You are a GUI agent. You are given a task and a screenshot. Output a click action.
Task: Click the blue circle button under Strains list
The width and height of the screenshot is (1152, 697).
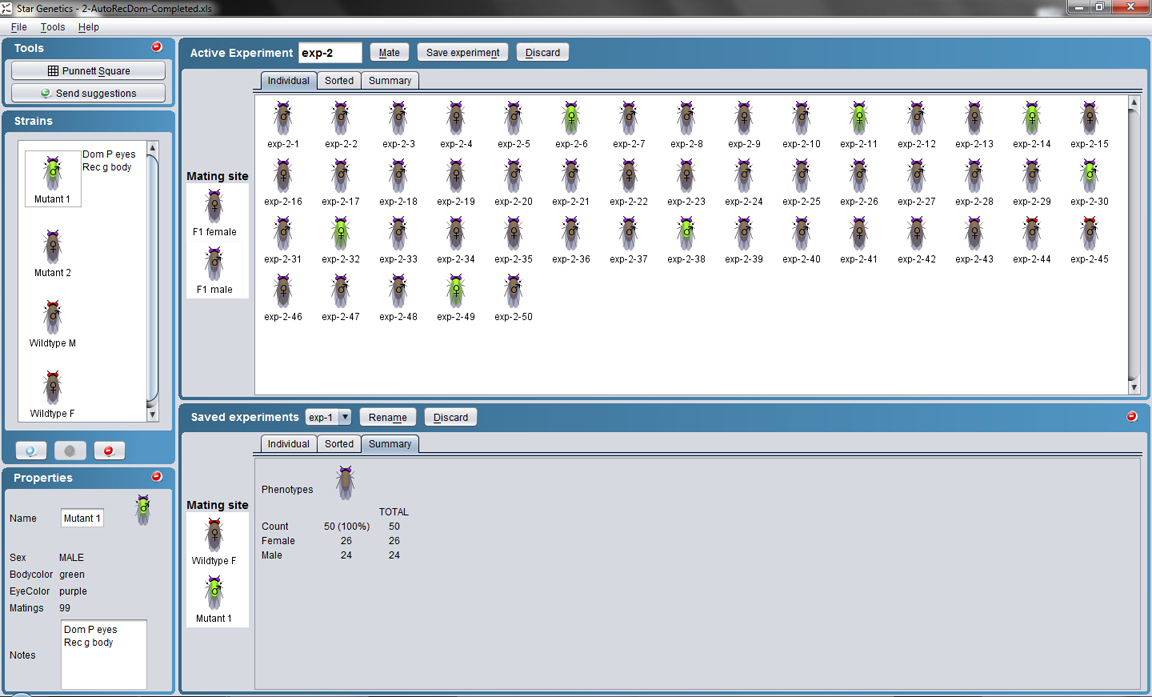[x=31, y=451]
